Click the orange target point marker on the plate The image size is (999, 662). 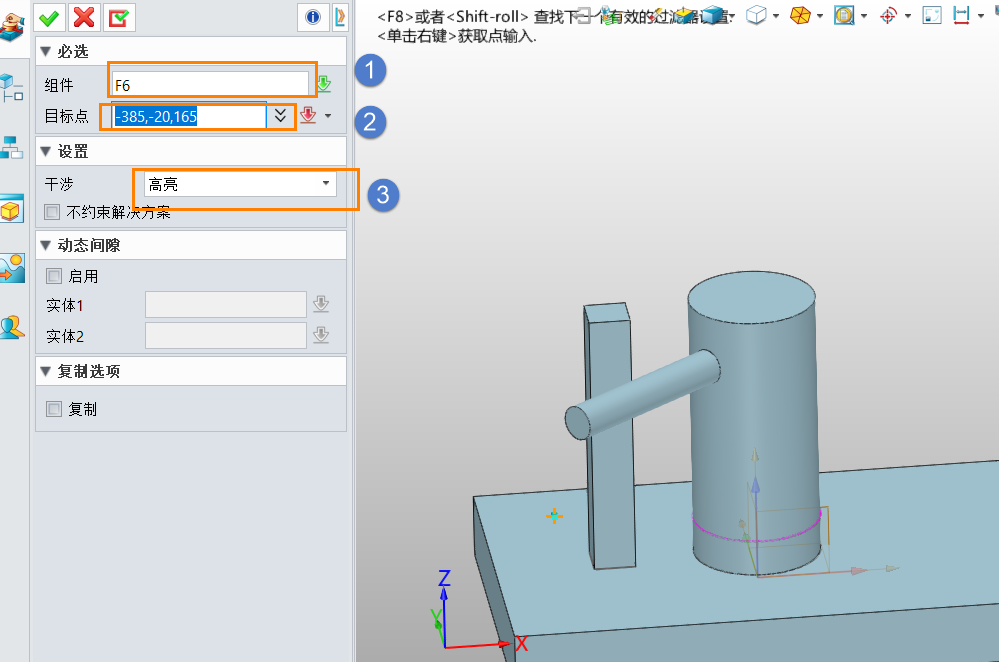click(554, 515)
